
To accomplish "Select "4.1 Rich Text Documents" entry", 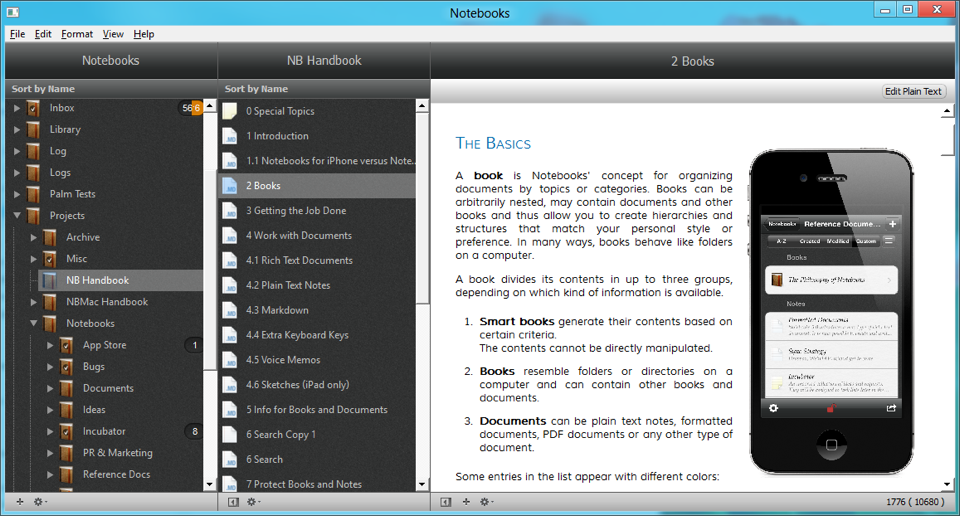I will click(317, 260).
